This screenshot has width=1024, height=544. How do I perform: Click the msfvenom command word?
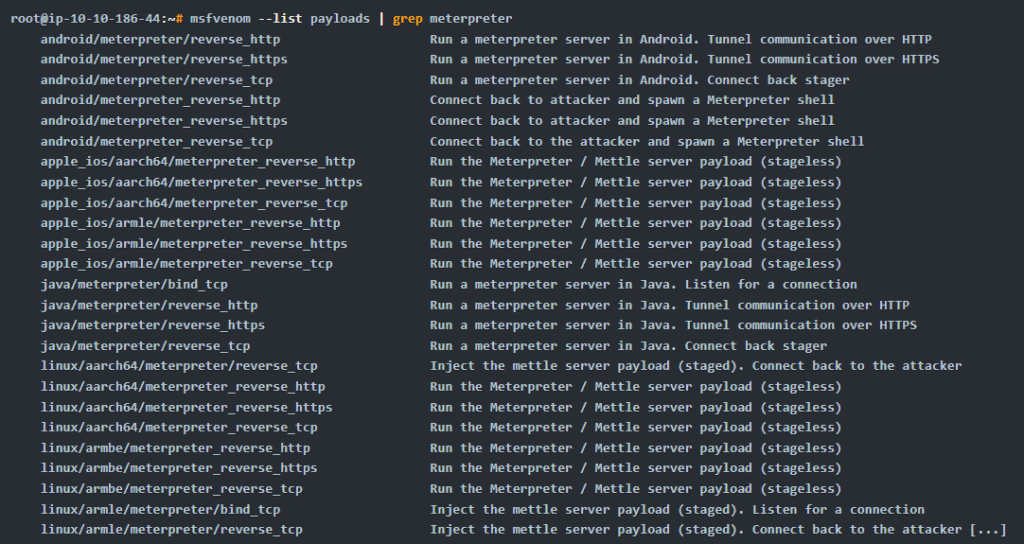(220, 19)
